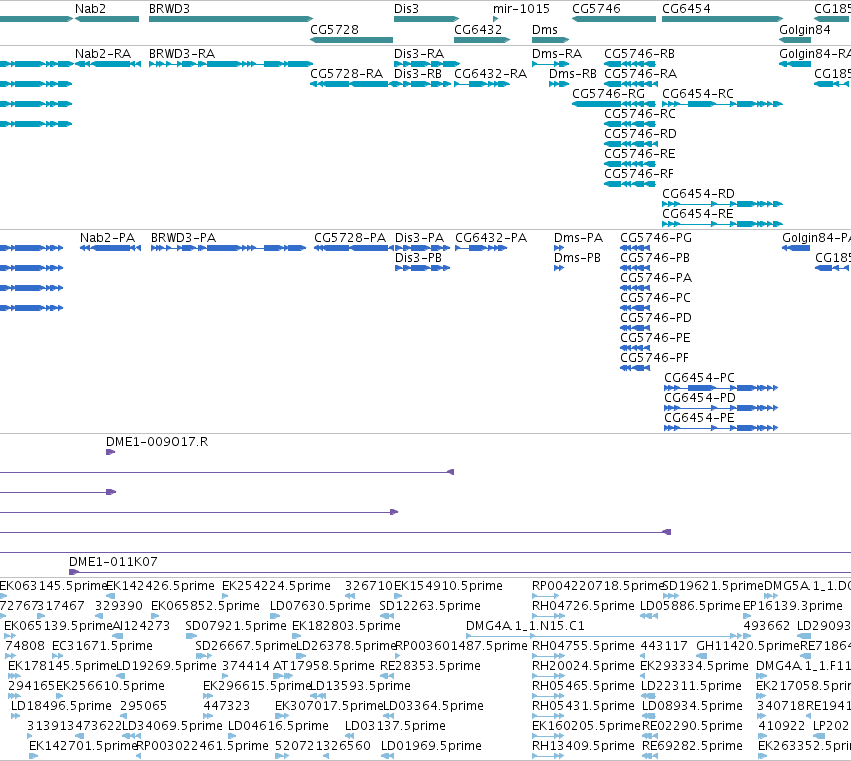Click the EK254224.5prime EST label
This screenshot has height=761, width=851.
276,586
